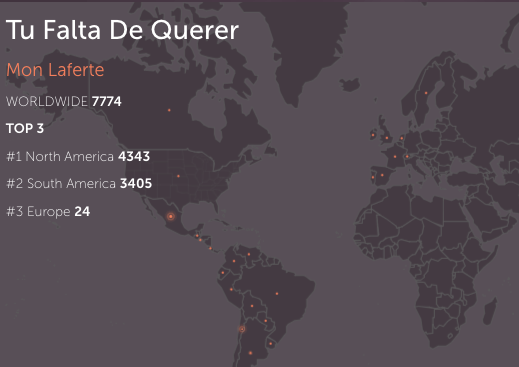Click the large ringed marker in Mexico
Screen dimensions: 519x367
coord(171,217)
